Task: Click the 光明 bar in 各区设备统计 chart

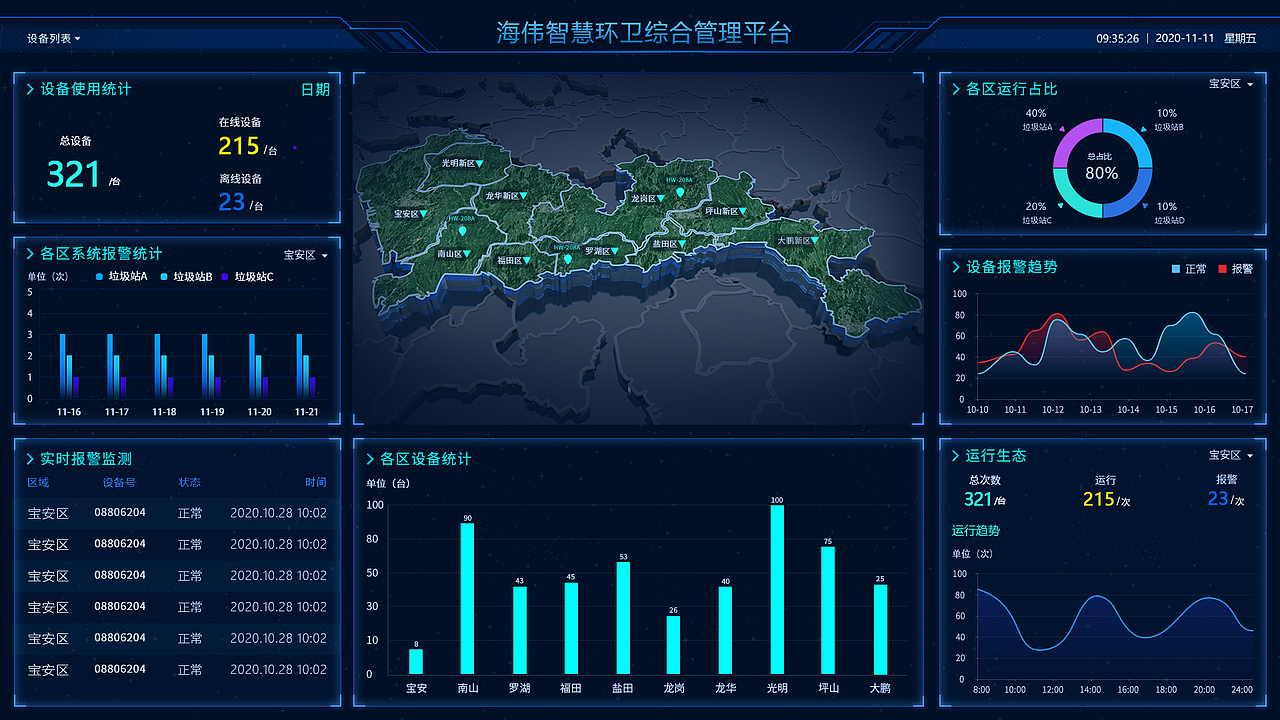Action: (x=775, y=590)
